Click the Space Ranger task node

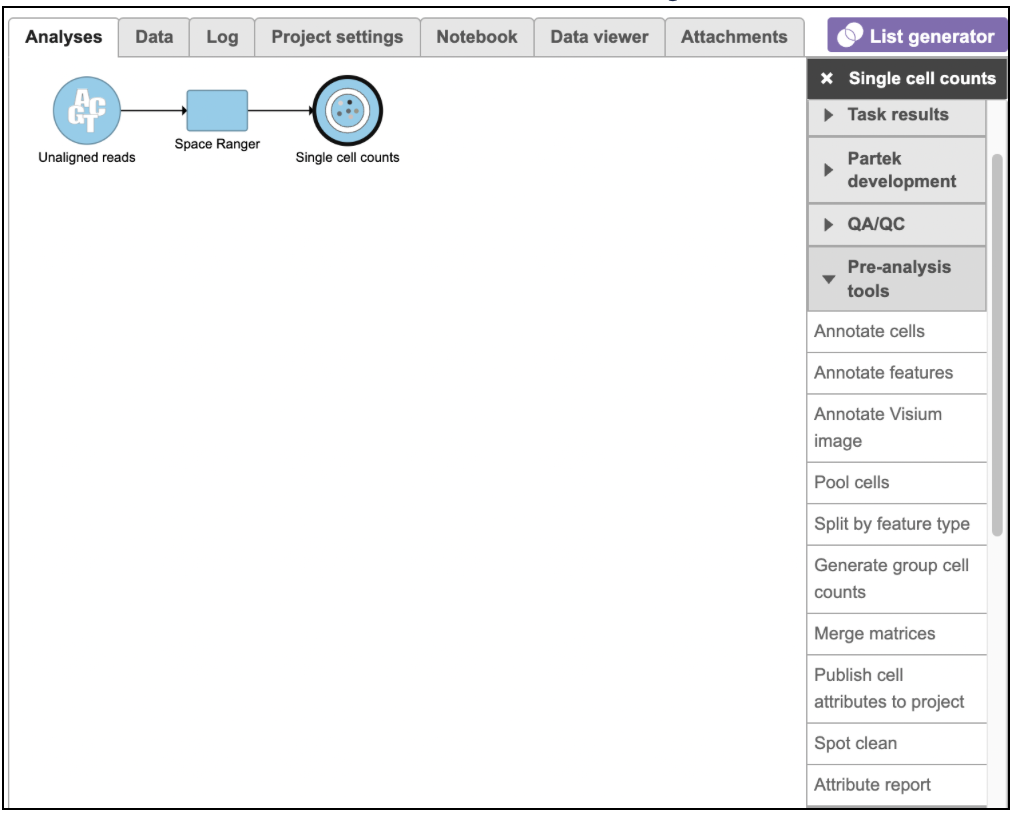(217, 111)
